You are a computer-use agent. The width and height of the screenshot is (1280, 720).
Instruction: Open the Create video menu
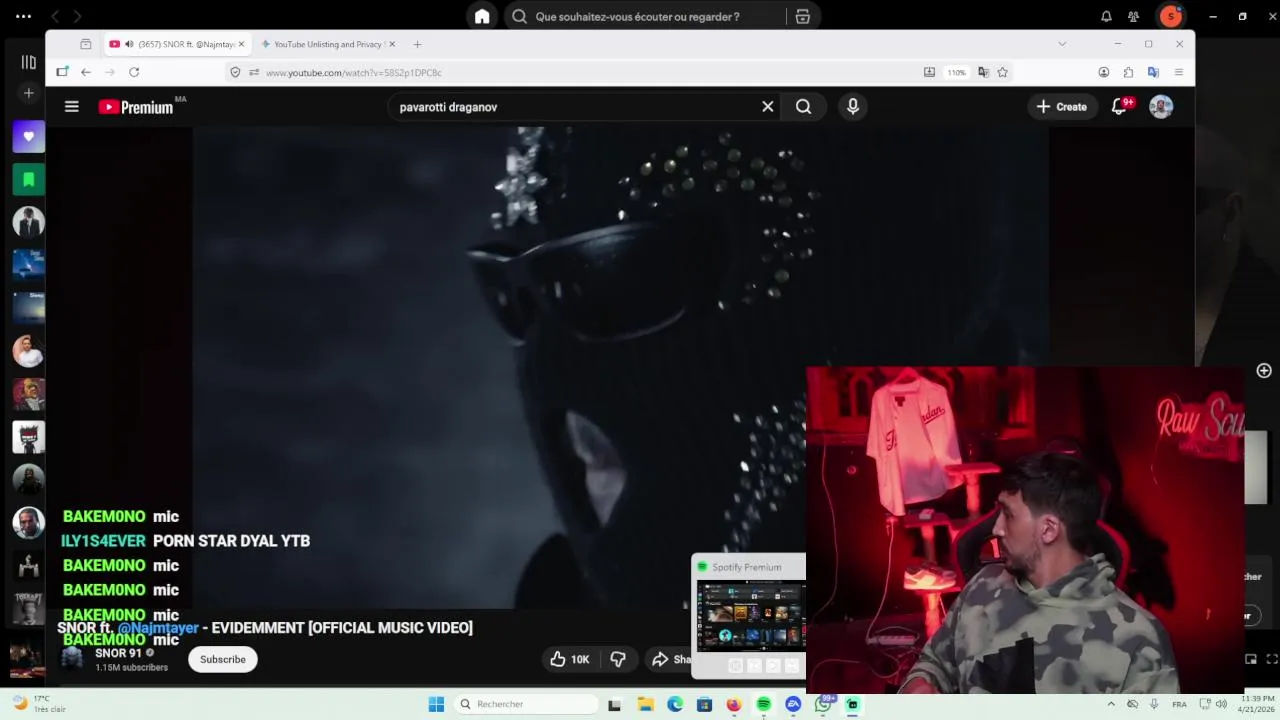[1061, 107]
